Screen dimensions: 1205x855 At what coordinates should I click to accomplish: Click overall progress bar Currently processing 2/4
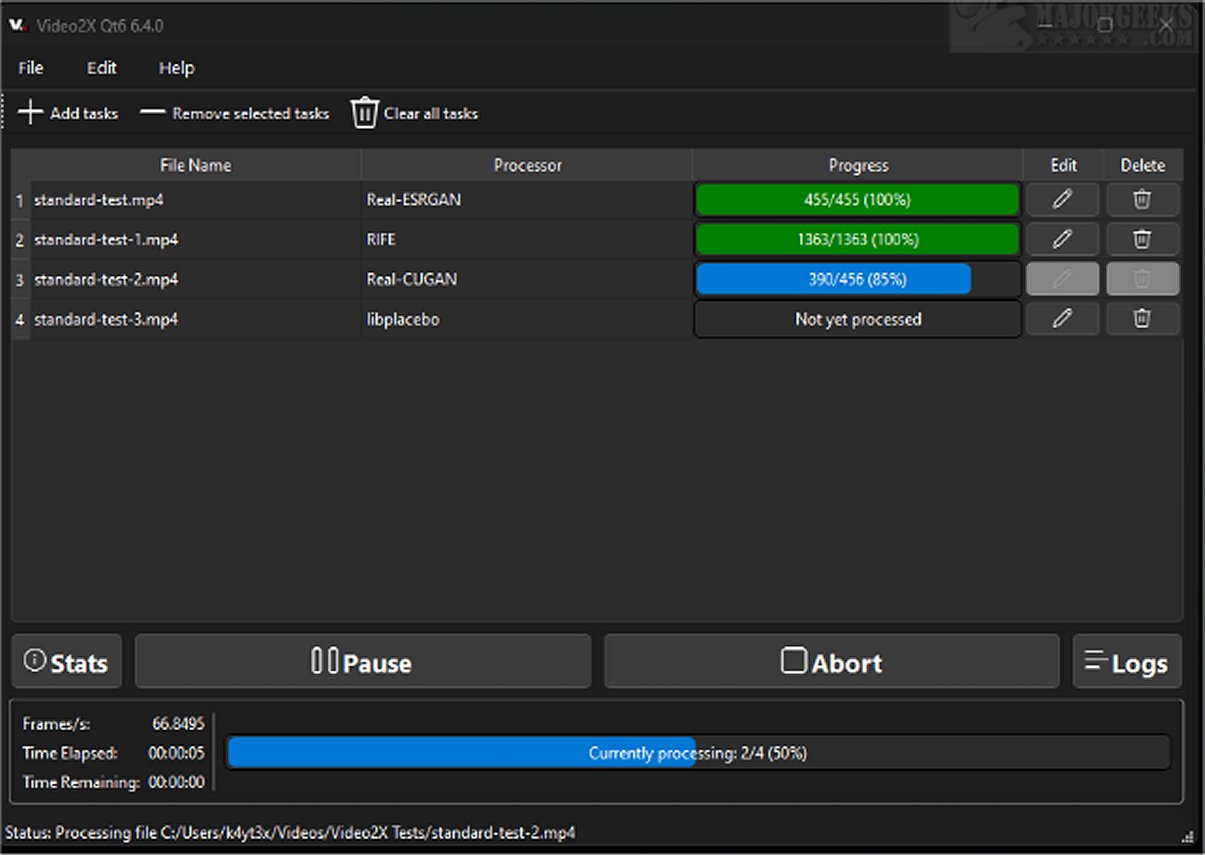(x=697, y=753)
